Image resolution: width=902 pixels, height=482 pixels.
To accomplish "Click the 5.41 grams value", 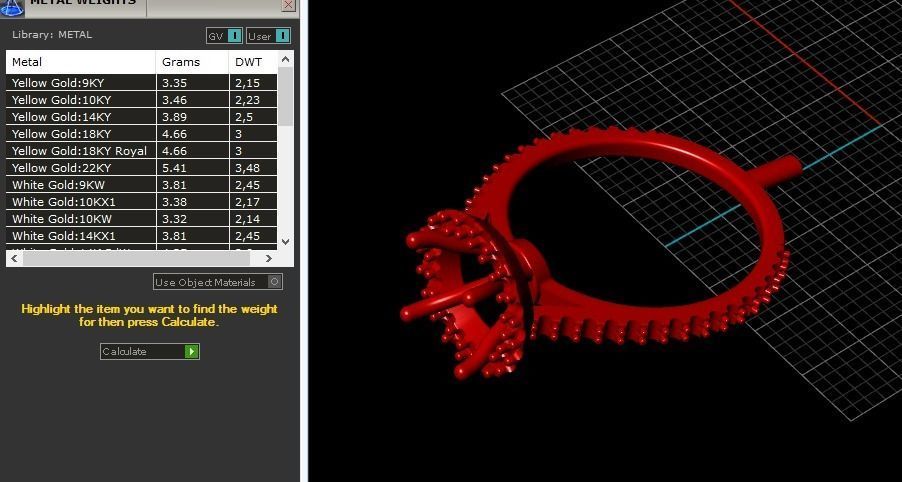I will click(x=174, y=168).
